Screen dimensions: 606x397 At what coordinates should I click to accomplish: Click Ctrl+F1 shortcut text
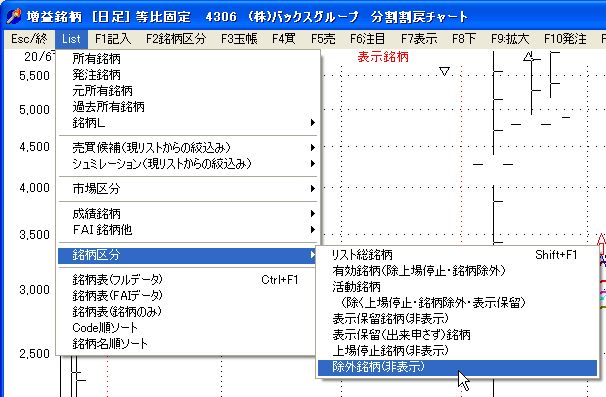point(280,279)
